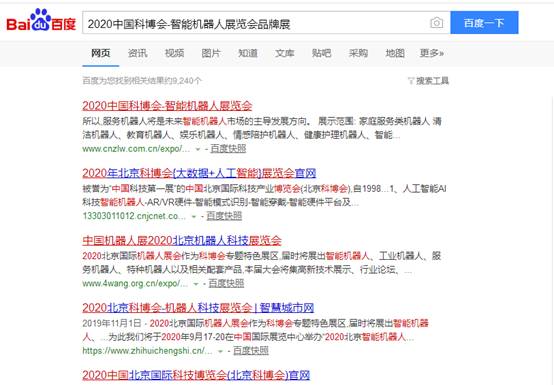554x385 pixels.
Task: Go to the 文库 tab
Action: tap(284, 53)
